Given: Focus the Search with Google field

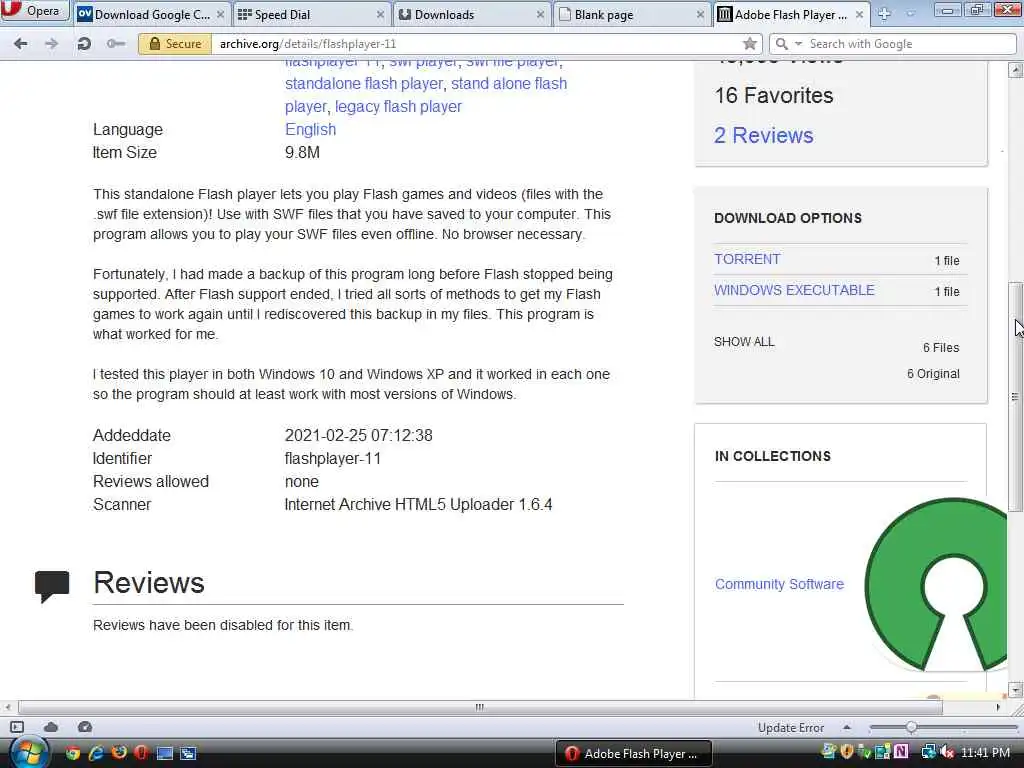Looking at the screenshot, I should [910, 44].
